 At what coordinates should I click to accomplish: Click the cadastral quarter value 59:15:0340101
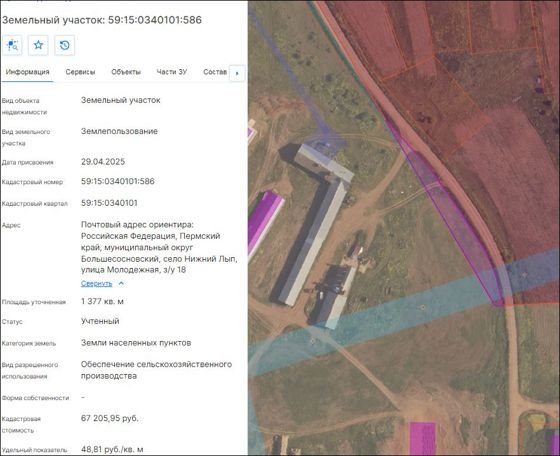tap(109, 203)
